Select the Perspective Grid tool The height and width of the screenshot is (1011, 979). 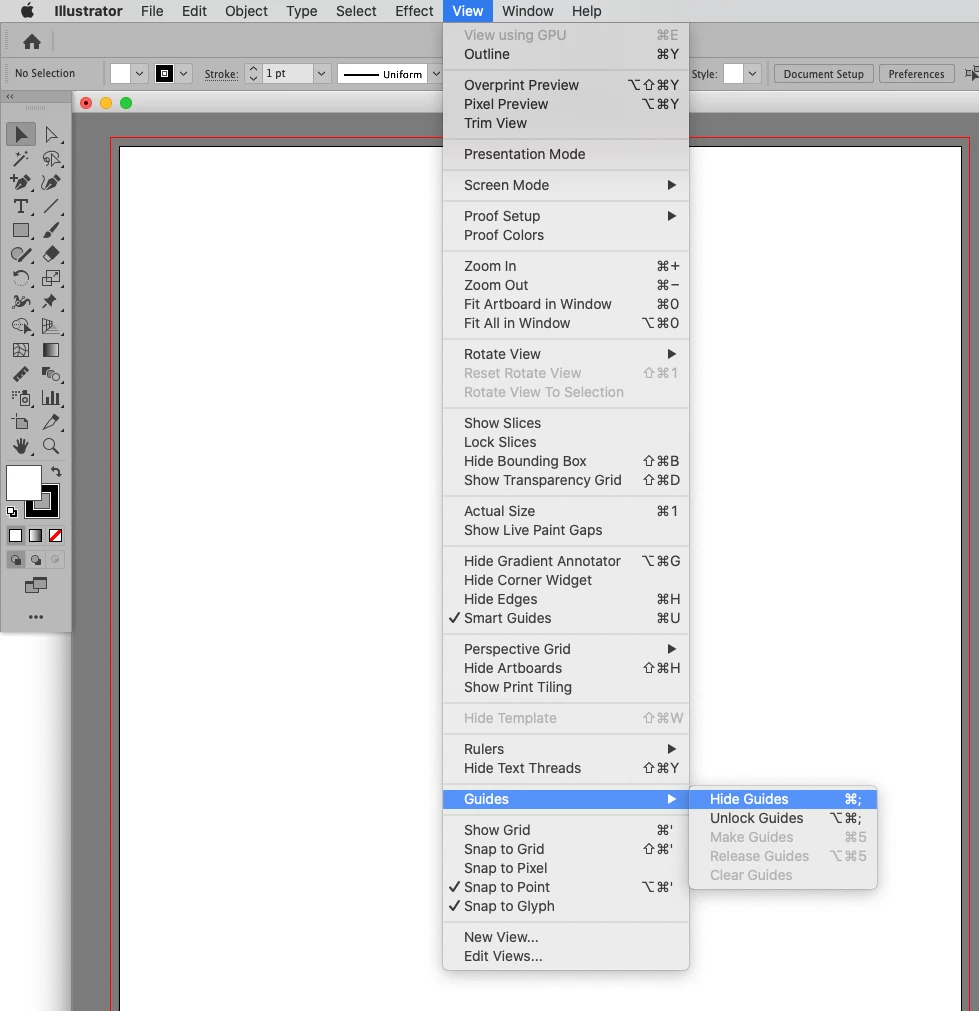click(51, 326)
